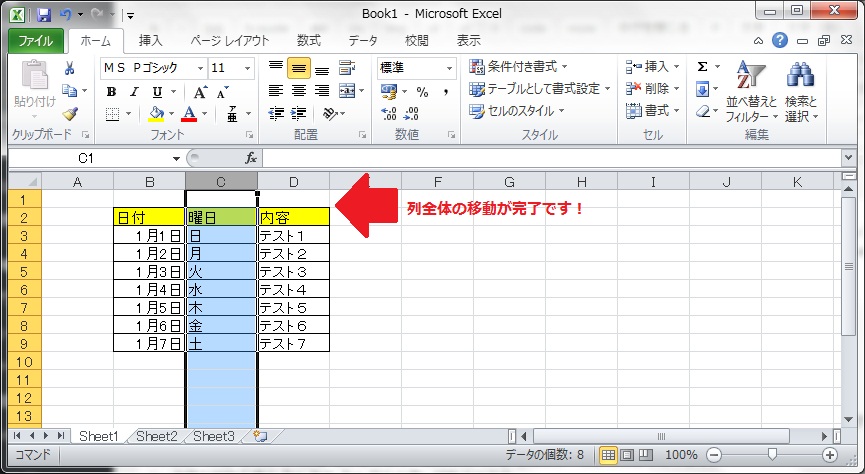This screenshot has height=474, width=865.
Task: Select the Format Painter brush icon
Action: tap(70, 114)
